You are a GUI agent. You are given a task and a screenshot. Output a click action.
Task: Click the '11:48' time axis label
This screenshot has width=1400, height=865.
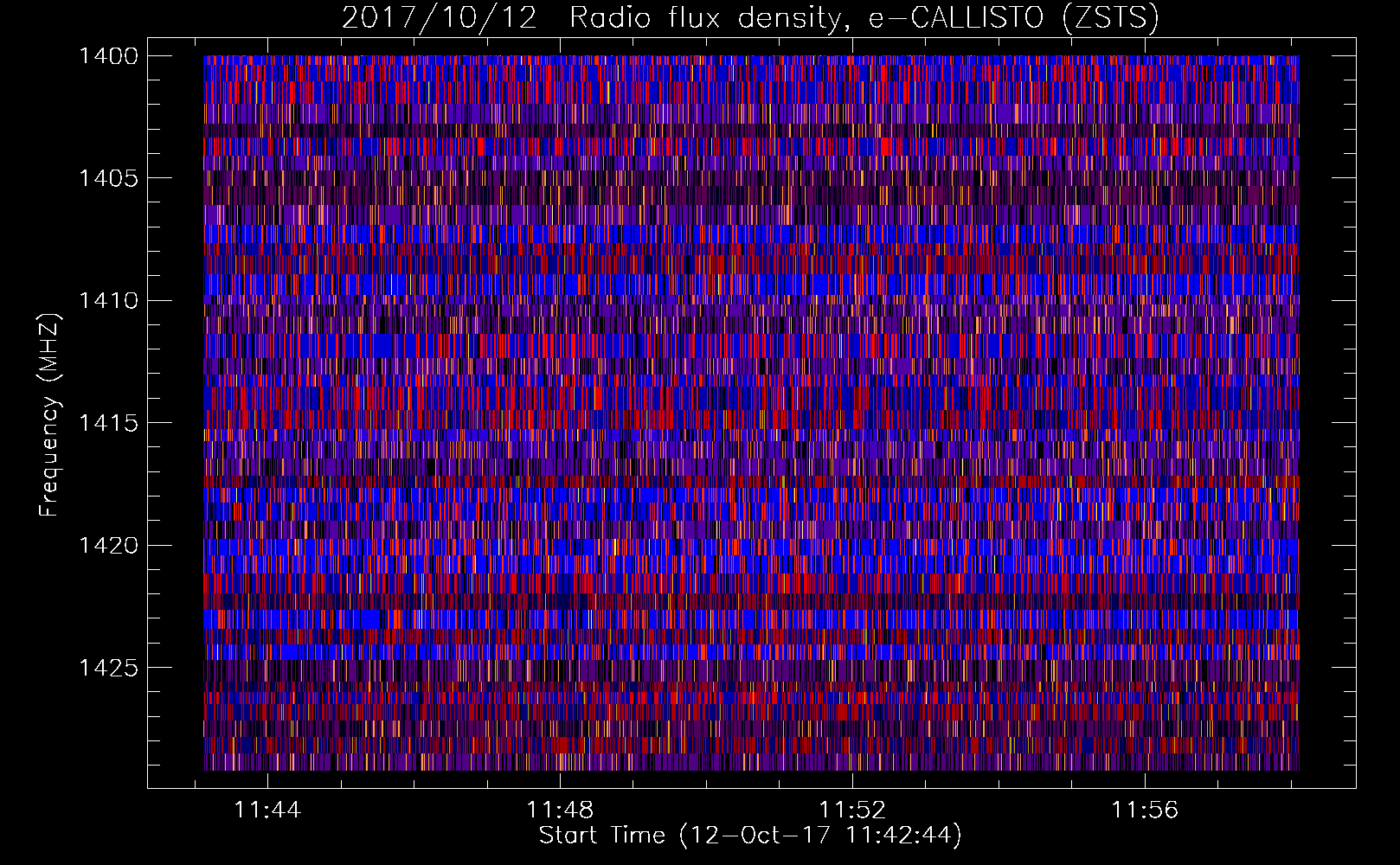pos(561,810)
